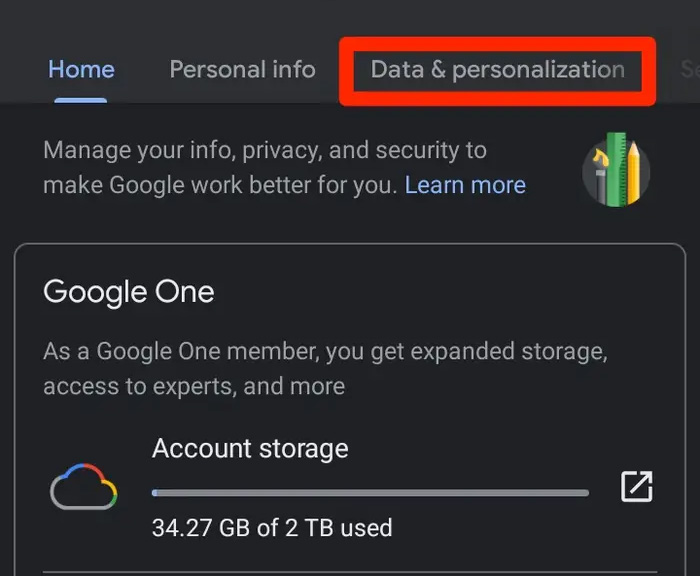Click the Account storage label
Image resolution: width=700 pixels, height=576 pixels.
250,448
